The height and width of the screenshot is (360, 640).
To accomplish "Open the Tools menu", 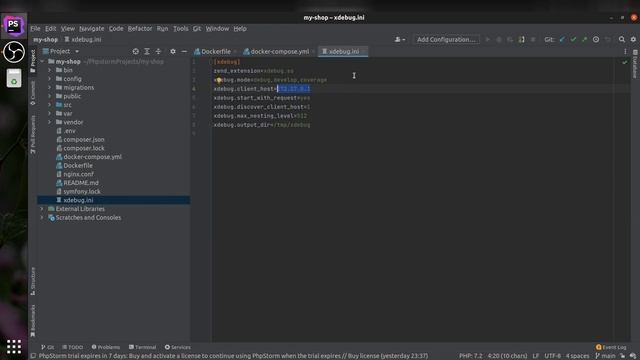I will click(x=180, y=29).
